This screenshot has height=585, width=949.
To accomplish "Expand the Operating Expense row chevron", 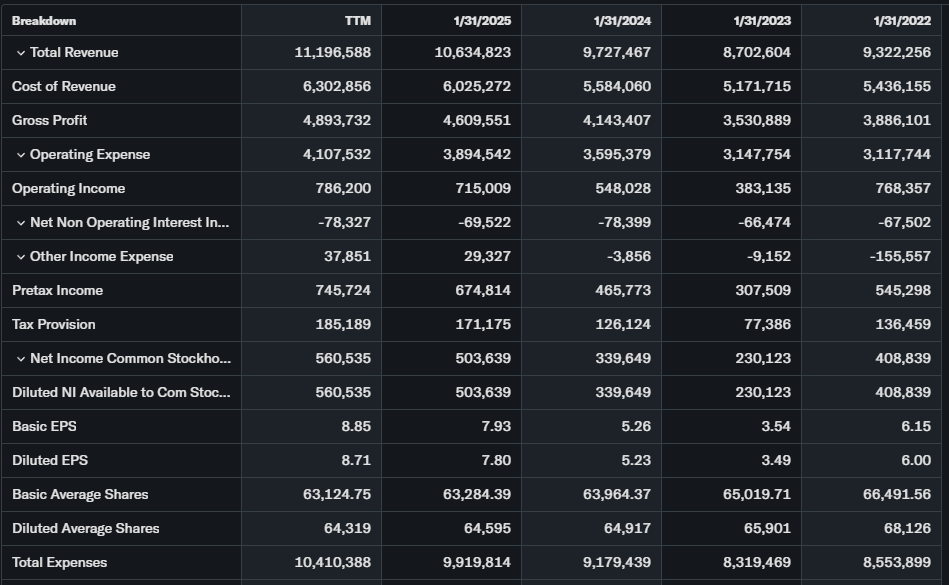I will 21,155.
